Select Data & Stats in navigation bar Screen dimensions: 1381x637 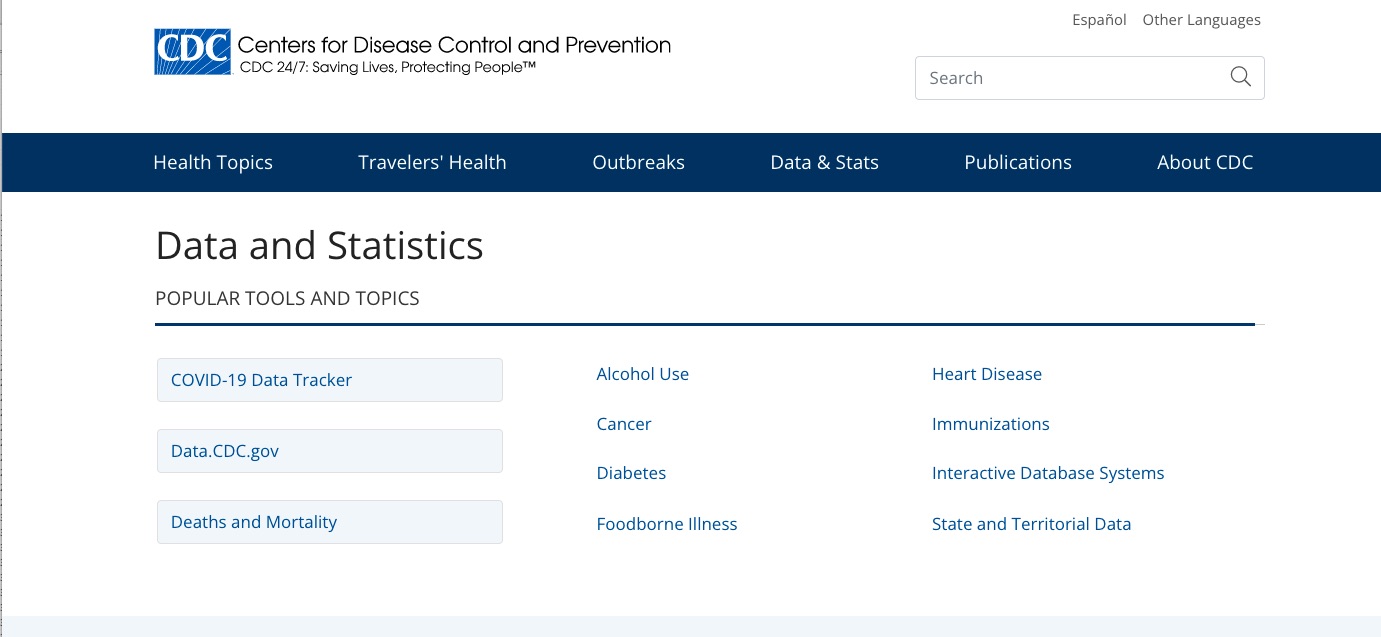[x=824, y=162]
